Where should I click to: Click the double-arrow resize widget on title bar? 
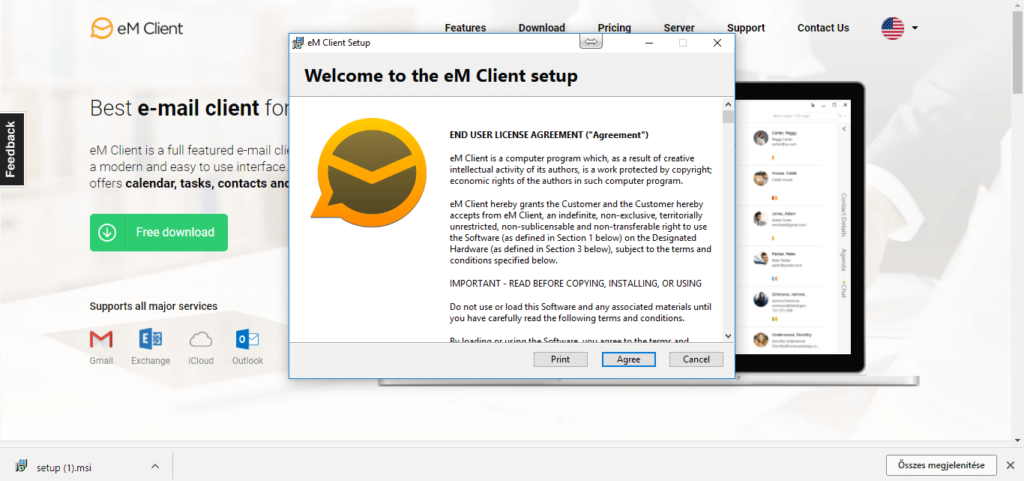click(591, 42)
